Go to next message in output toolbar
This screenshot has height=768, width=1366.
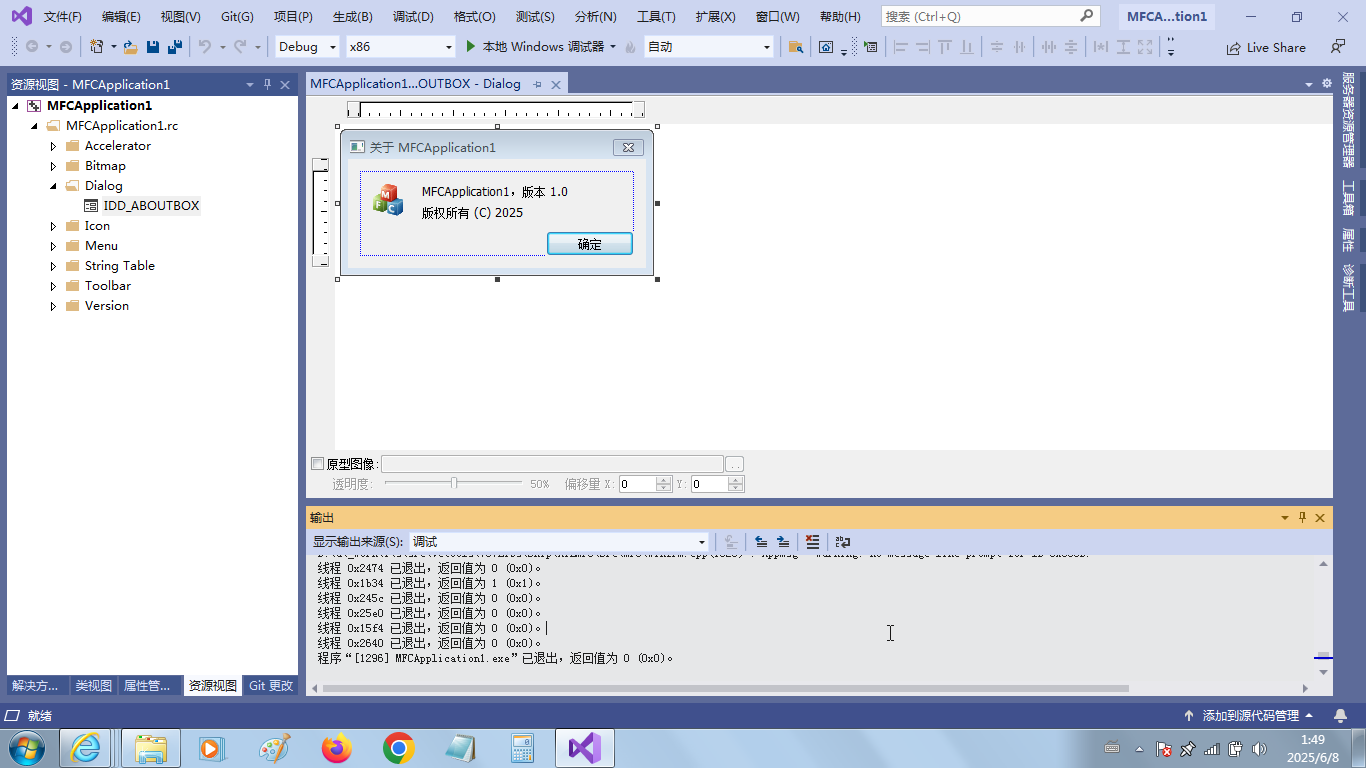click(783, 542)
